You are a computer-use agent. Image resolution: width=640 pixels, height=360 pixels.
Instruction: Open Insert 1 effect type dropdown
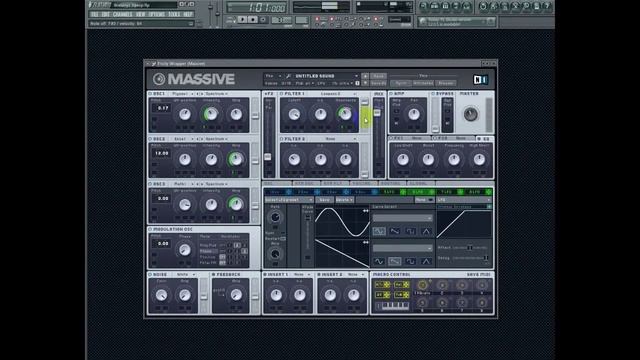coord(302,275)
